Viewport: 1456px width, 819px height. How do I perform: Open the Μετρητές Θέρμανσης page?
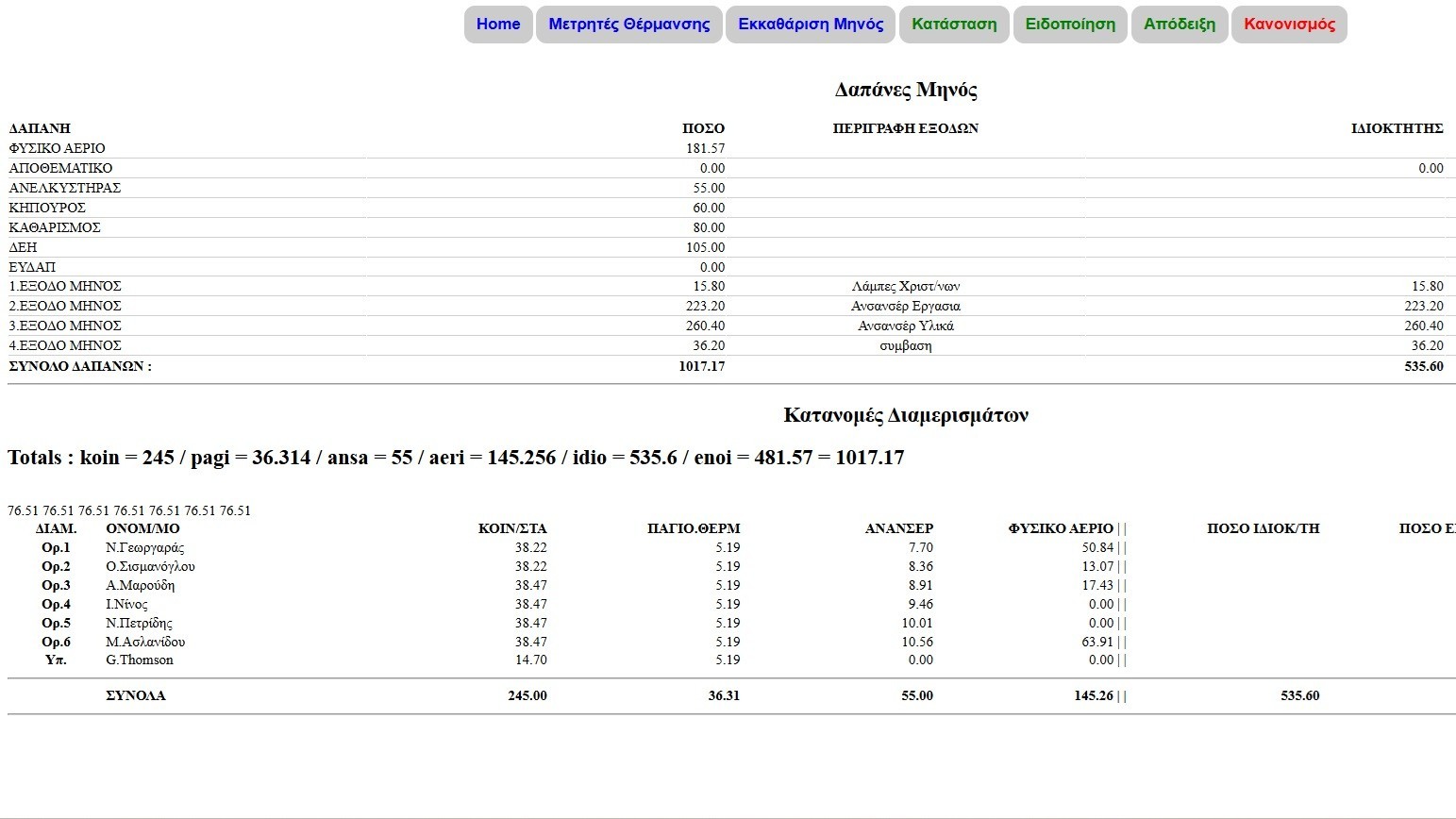coord(628,25)
